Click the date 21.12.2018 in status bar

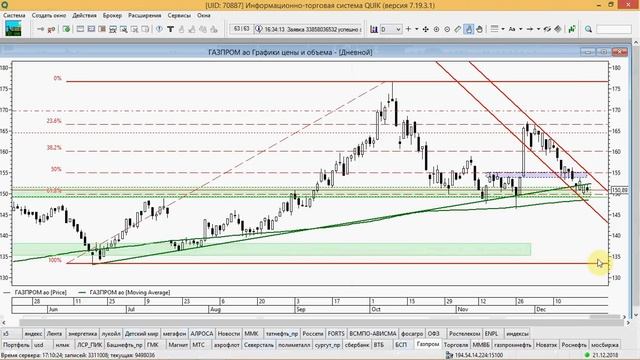click(606, 355)
